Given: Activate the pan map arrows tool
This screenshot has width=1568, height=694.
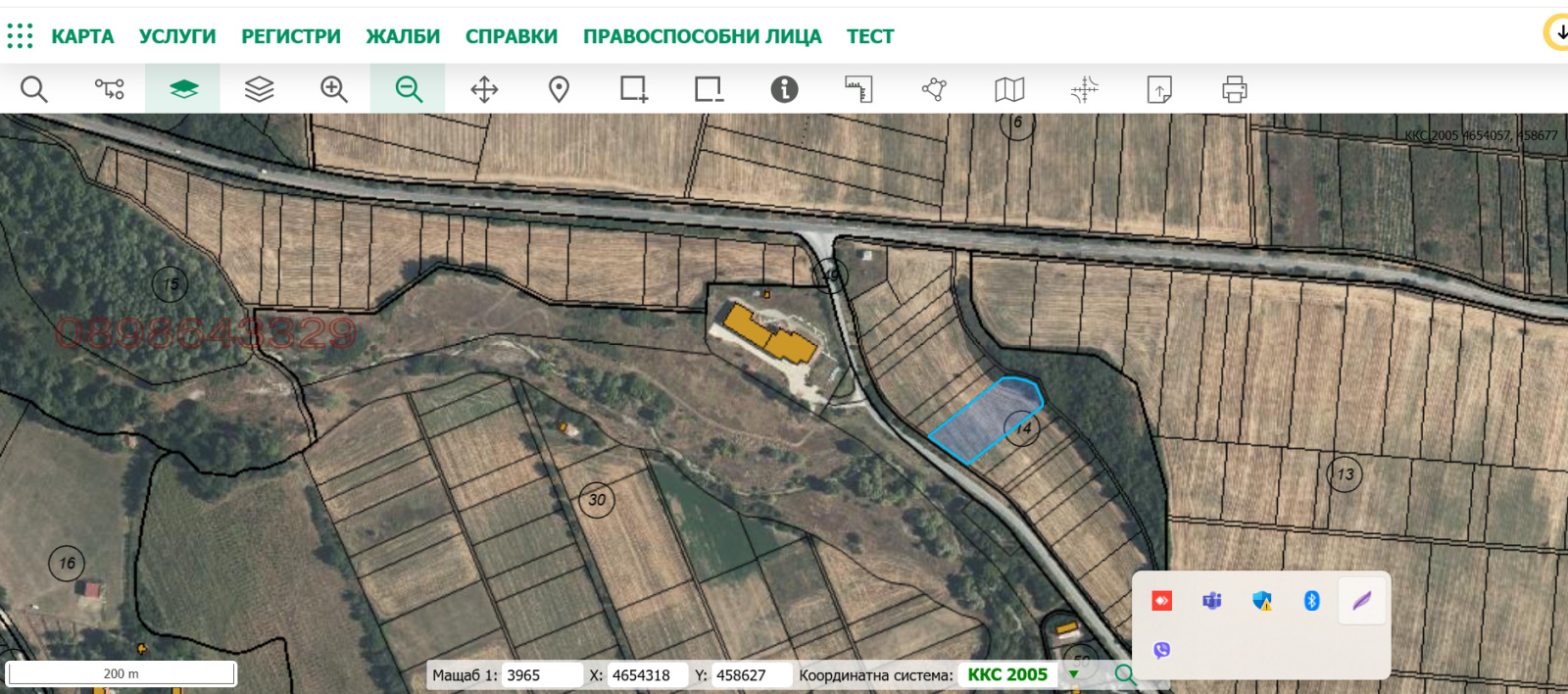Looking at the screenshot, I should click(484, 89).
